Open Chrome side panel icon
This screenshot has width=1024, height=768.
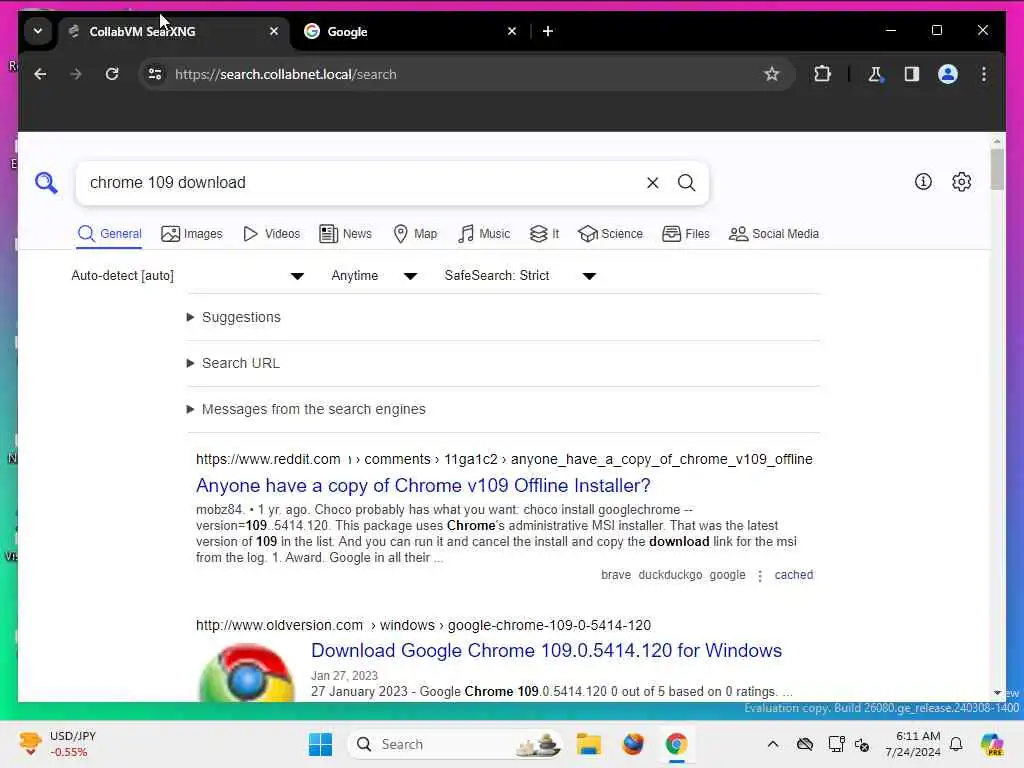click(x=912, y=74)
